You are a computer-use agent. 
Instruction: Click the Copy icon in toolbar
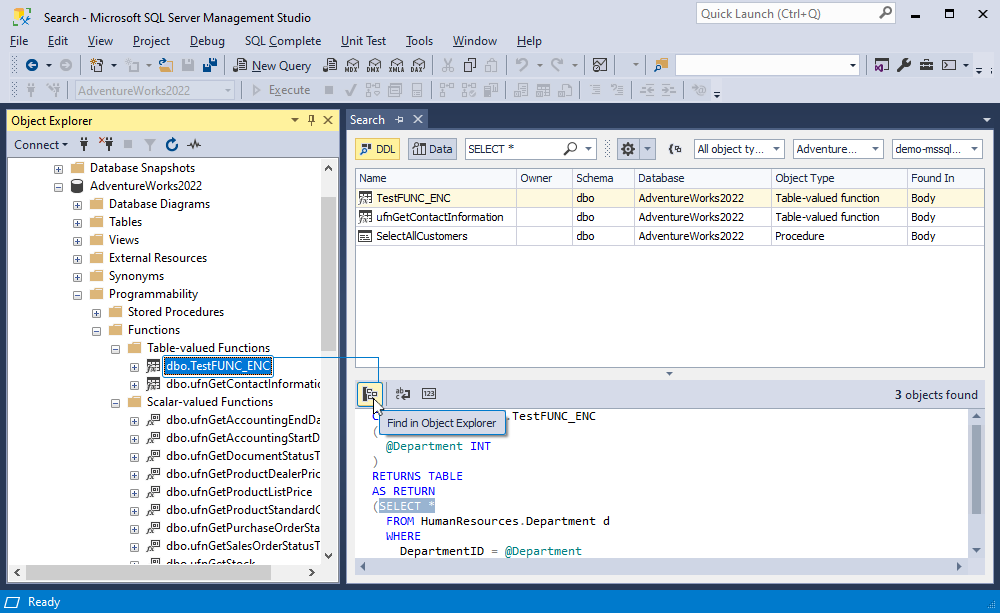coord(470,65)
